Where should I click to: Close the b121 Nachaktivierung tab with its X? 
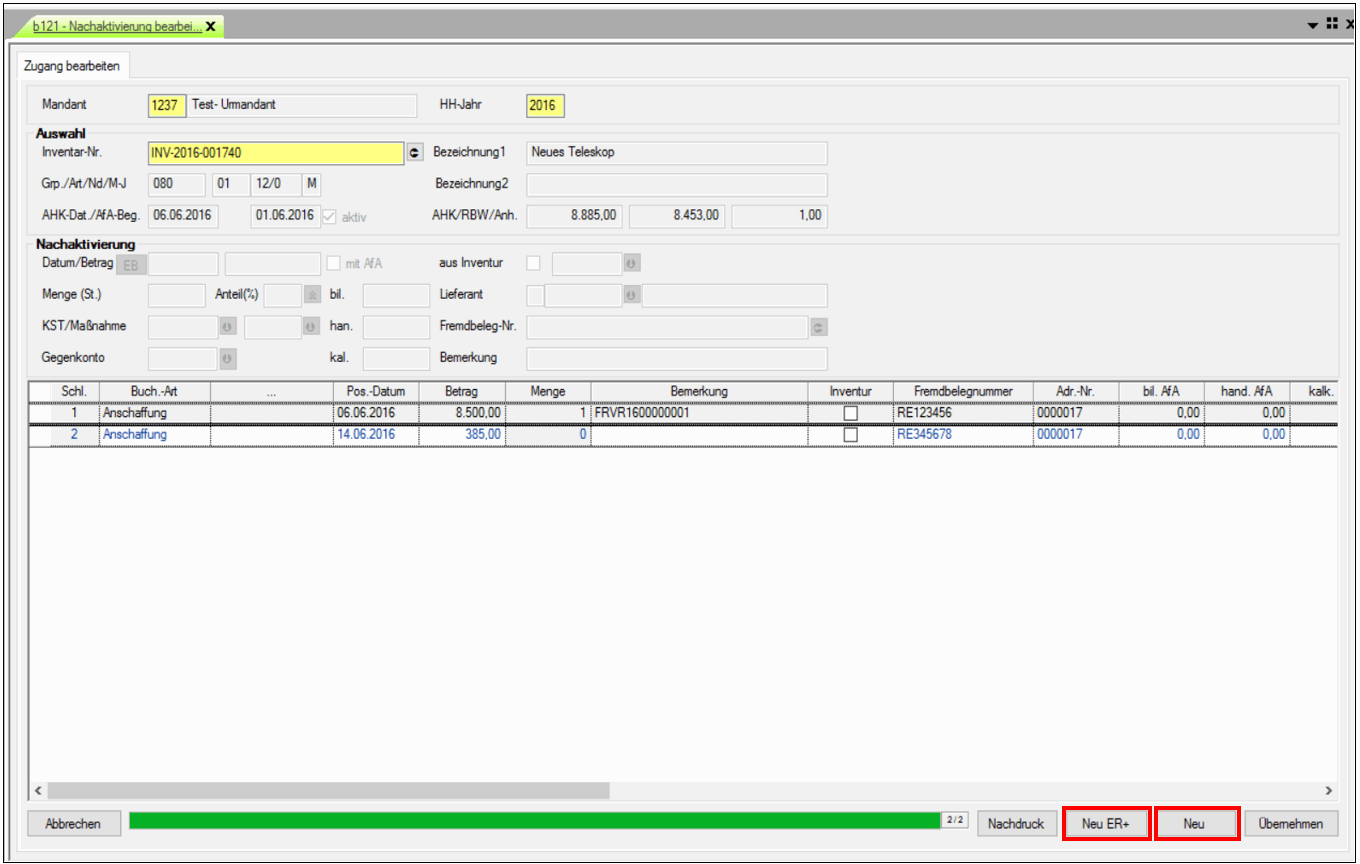[211, 26]
